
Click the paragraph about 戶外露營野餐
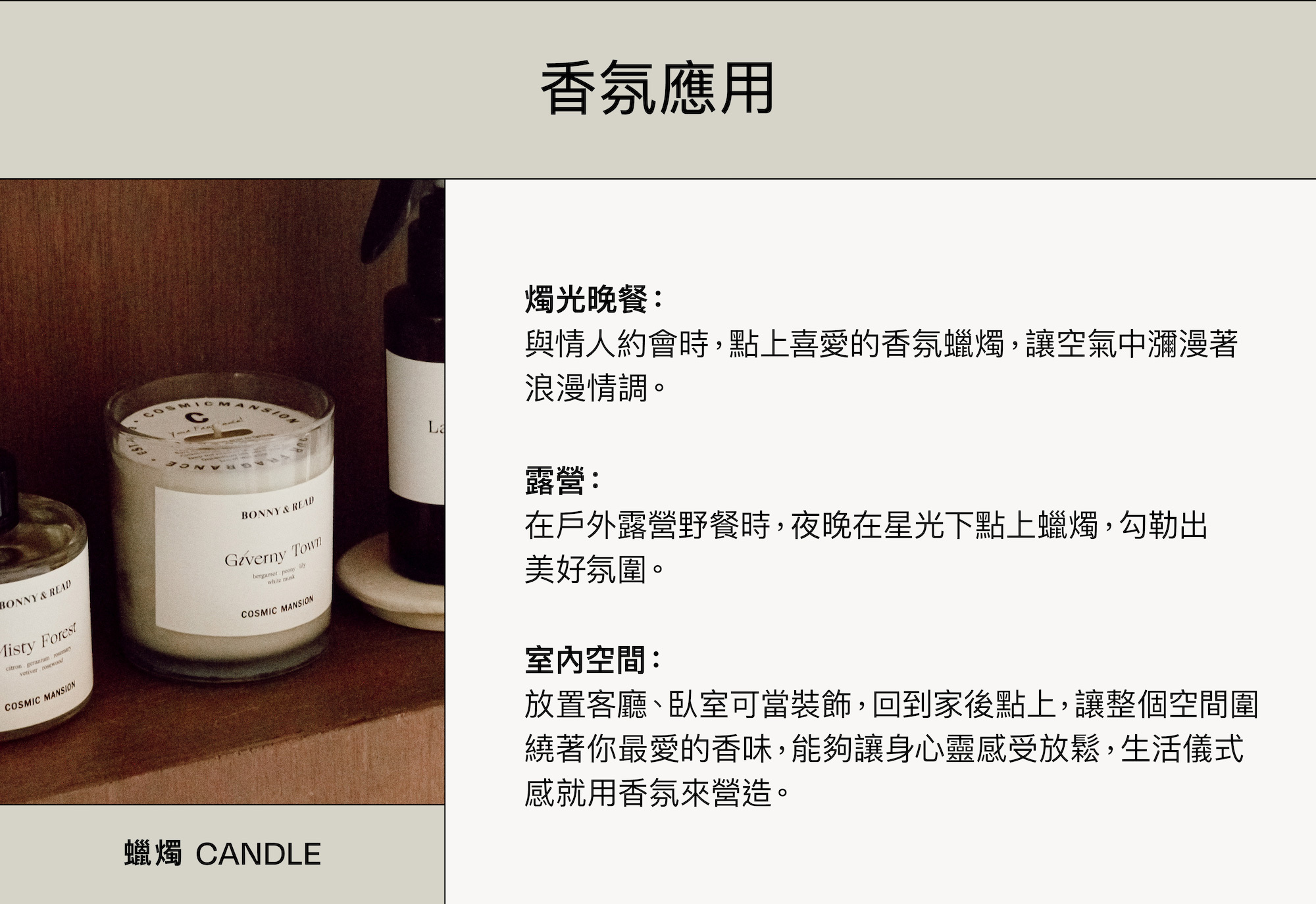(866, 547)
